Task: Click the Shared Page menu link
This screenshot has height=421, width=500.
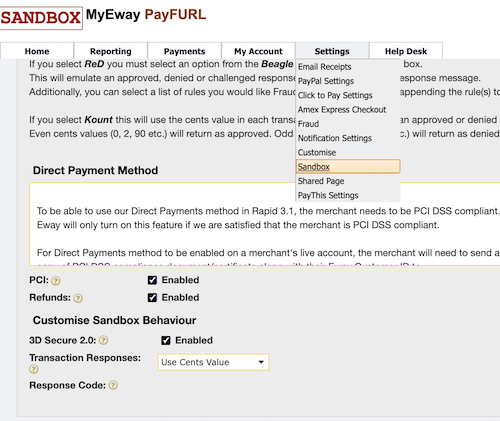Action: tap(321, 181)
